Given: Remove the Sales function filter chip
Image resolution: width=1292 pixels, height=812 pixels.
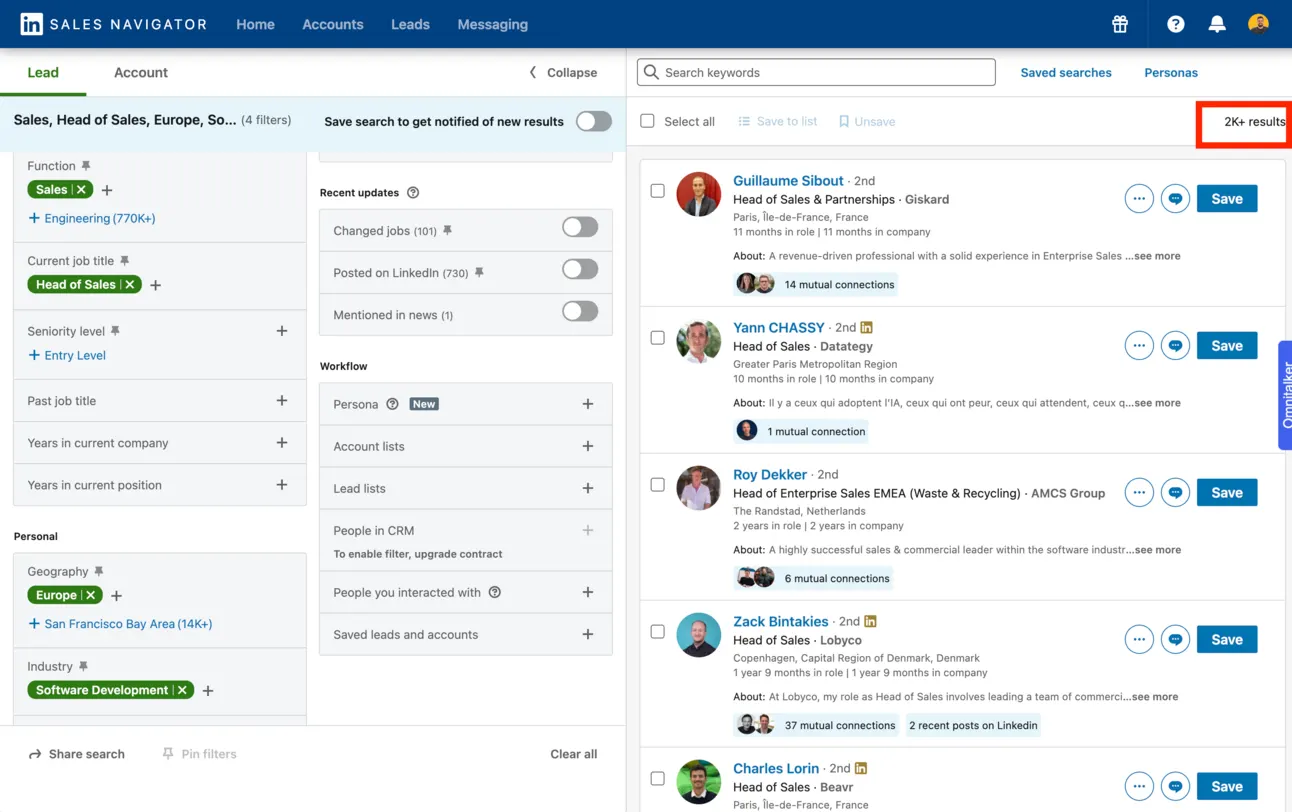Looking at the screenshot, I should tap(81, 189).
